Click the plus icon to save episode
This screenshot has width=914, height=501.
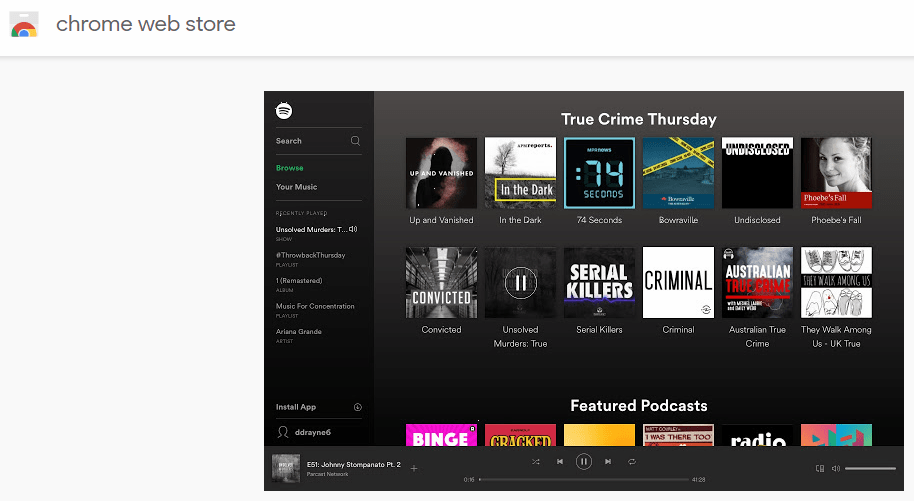(414, 468)
